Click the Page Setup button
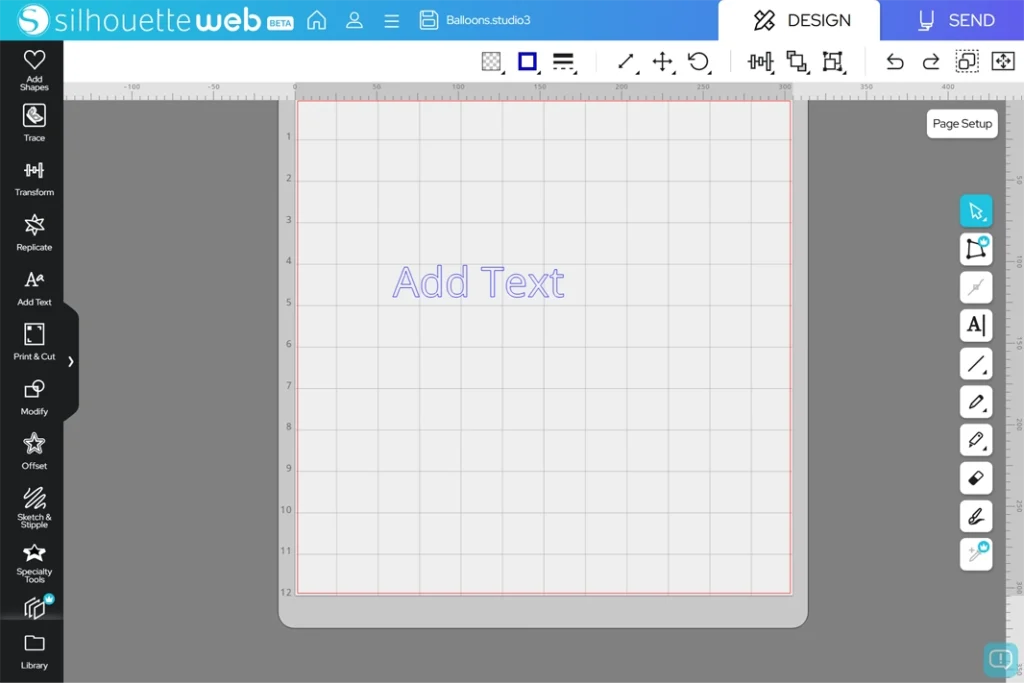The height and width of the screenshot is (683, 1024). (x=962, y=124)
